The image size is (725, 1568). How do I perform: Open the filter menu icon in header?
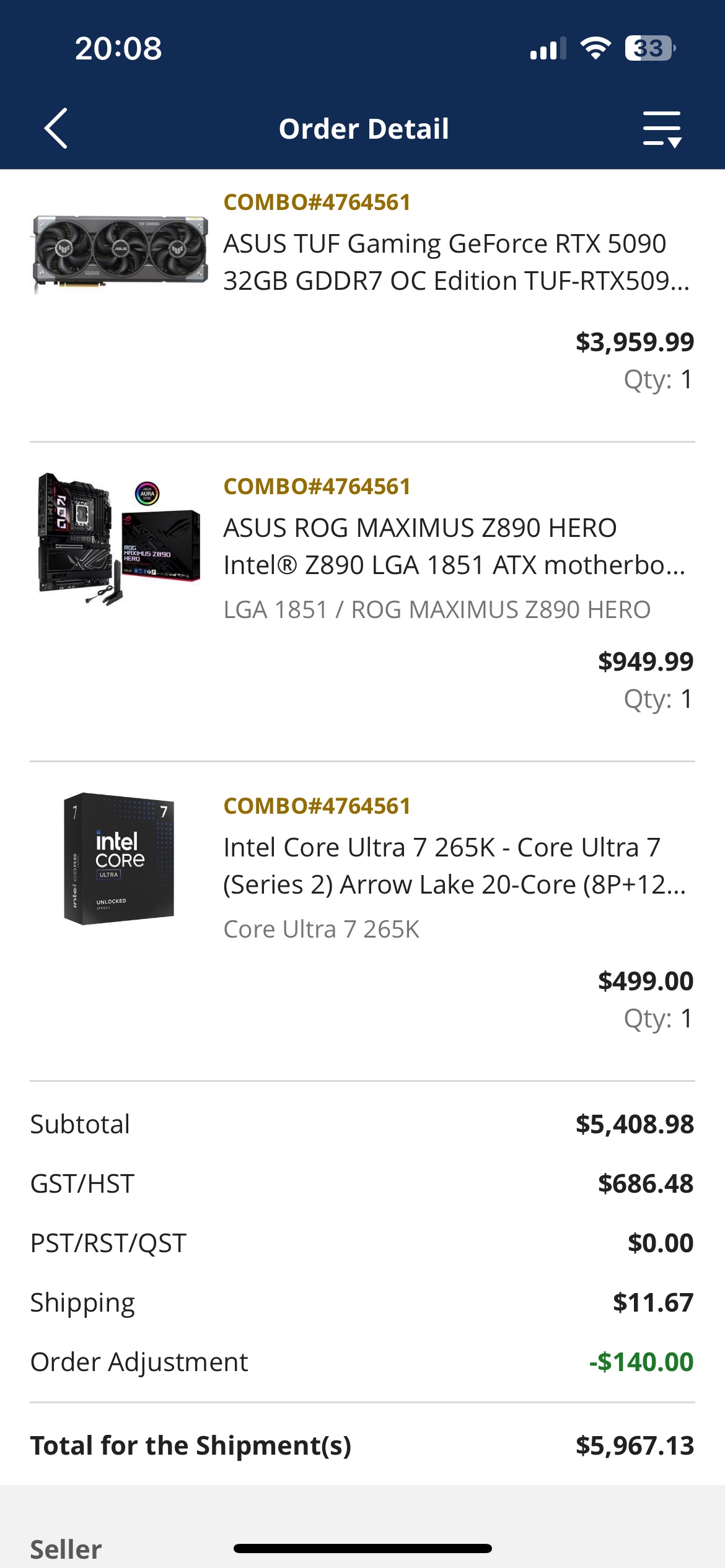coord(662,129)
